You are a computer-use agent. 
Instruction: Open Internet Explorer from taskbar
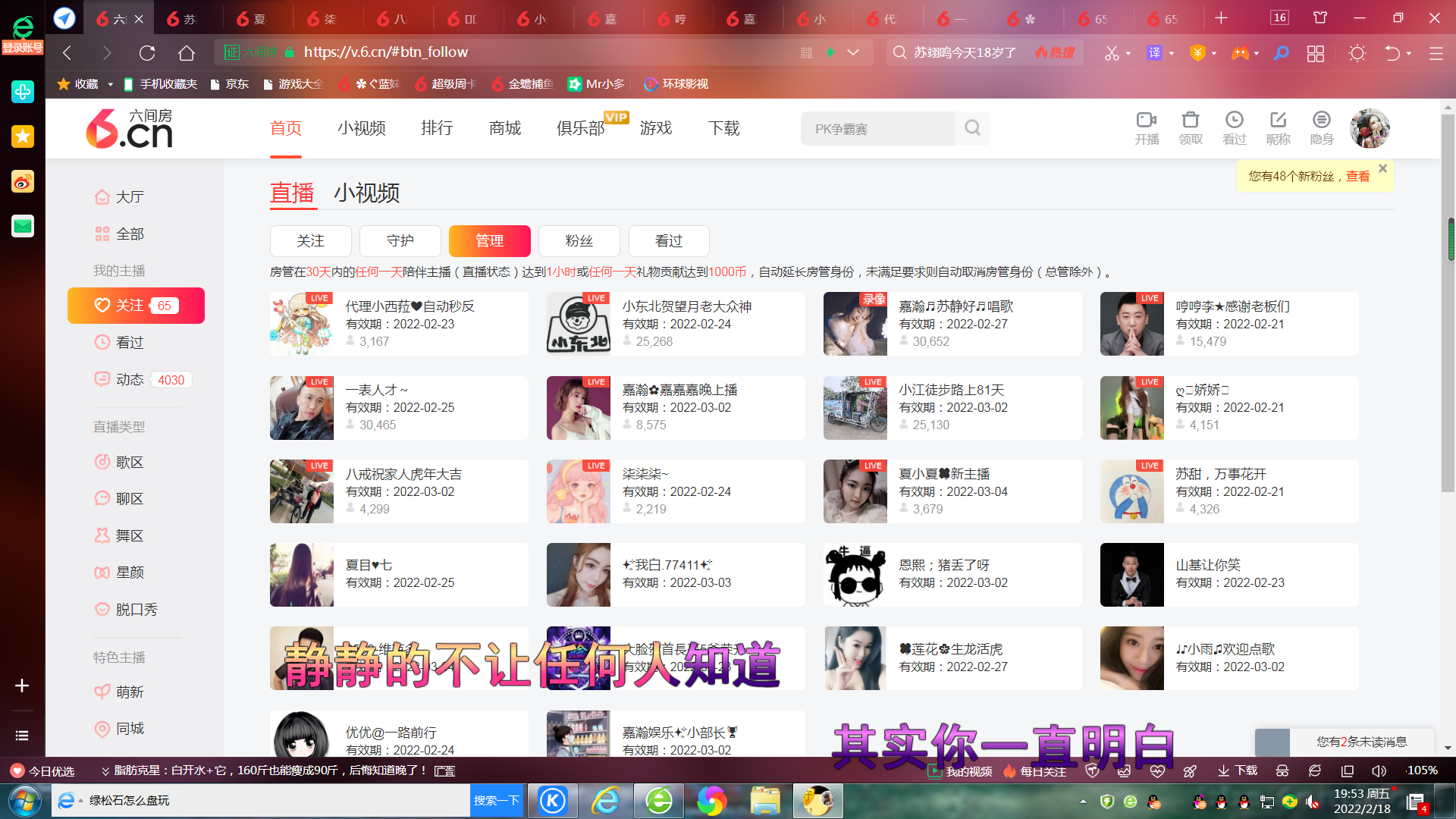[x=606, y=801]
